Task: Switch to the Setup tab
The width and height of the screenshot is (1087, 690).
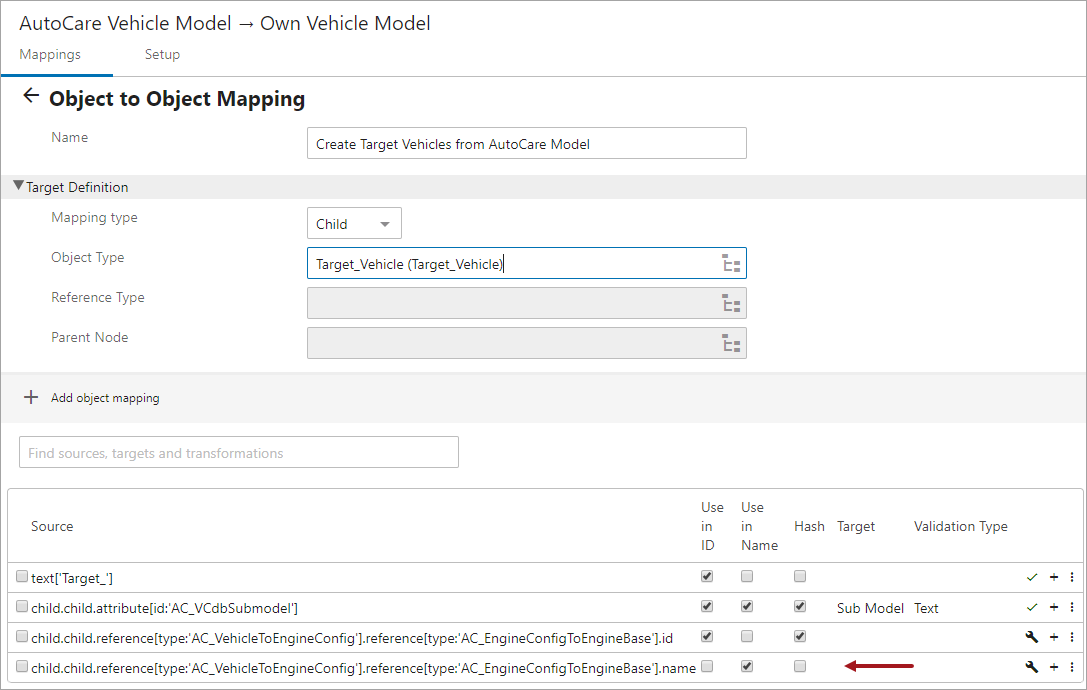Action: tap(162, 54)
